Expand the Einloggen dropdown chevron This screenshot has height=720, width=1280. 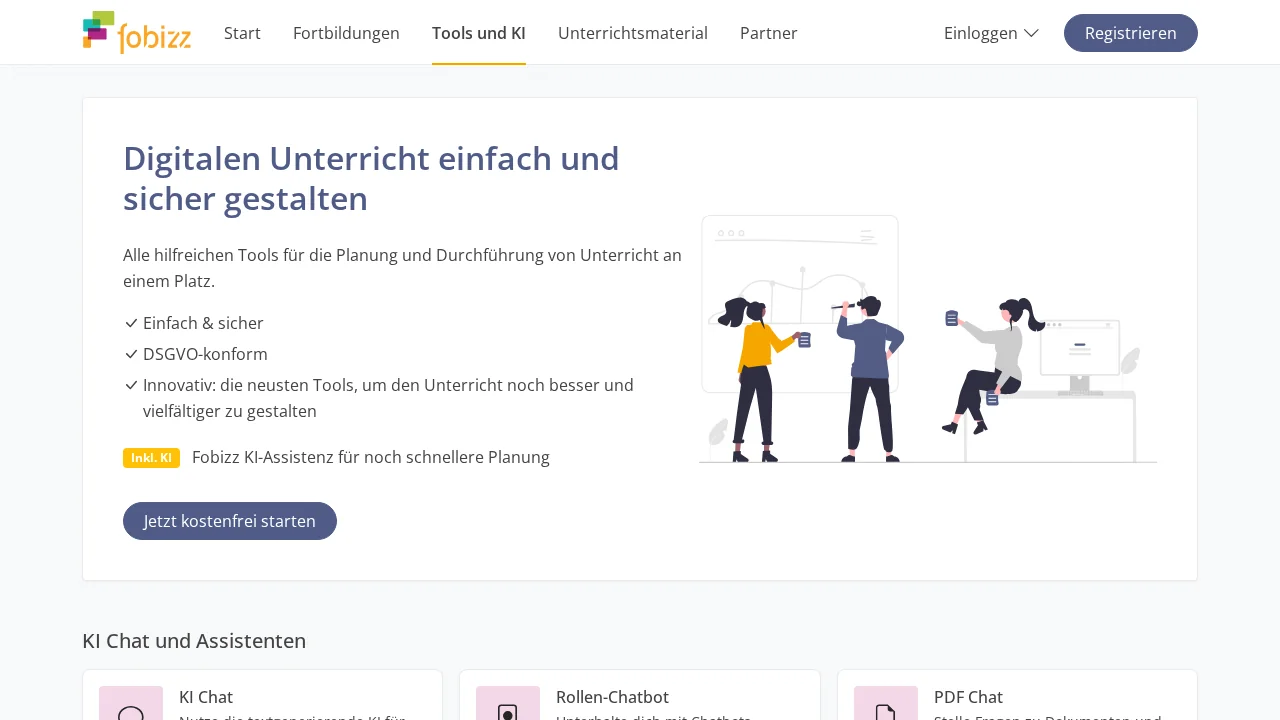click(x=1031, y=33)
